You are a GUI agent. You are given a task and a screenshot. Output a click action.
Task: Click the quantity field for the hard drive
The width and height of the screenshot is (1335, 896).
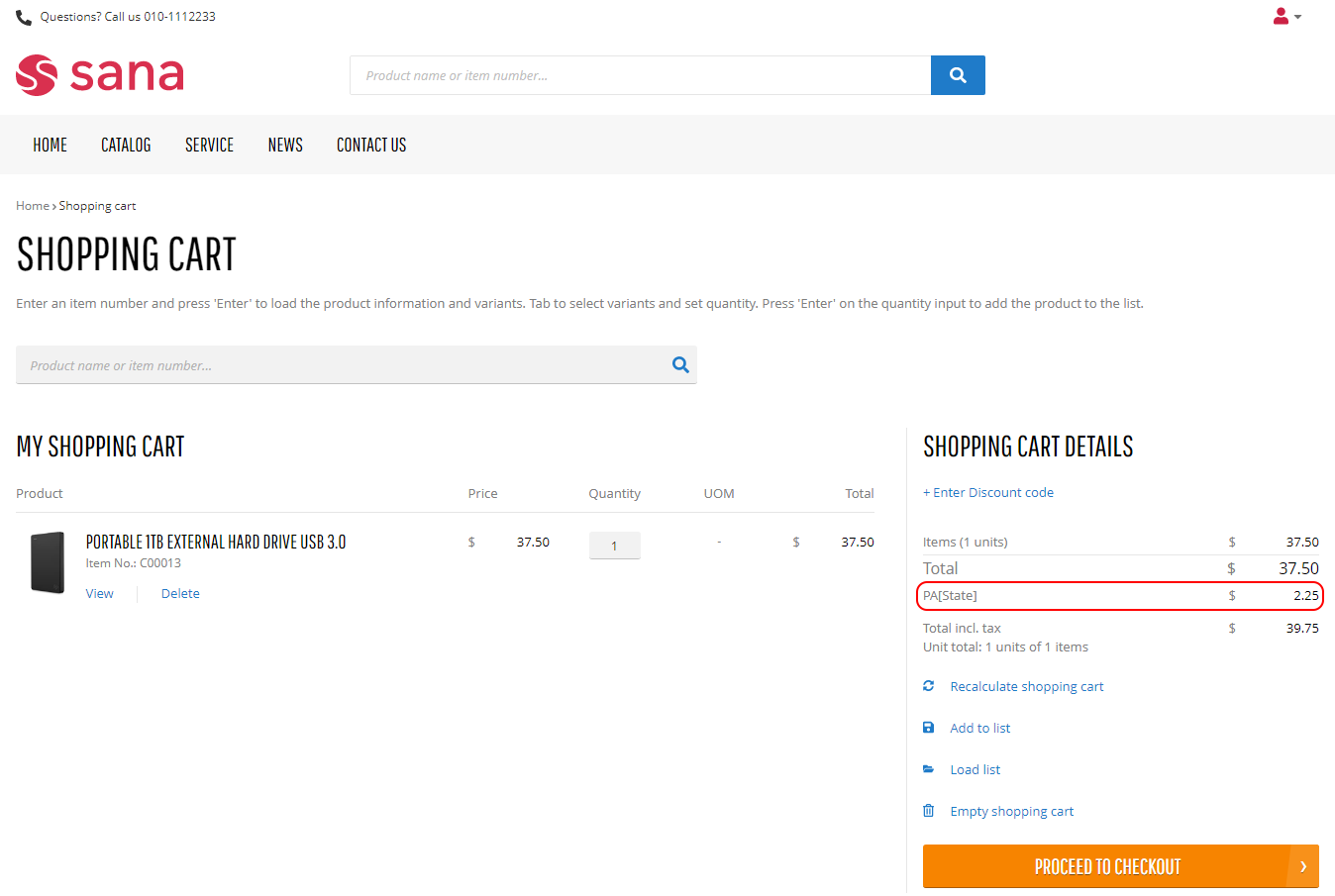pyautogui.click(x=614, y=546)
